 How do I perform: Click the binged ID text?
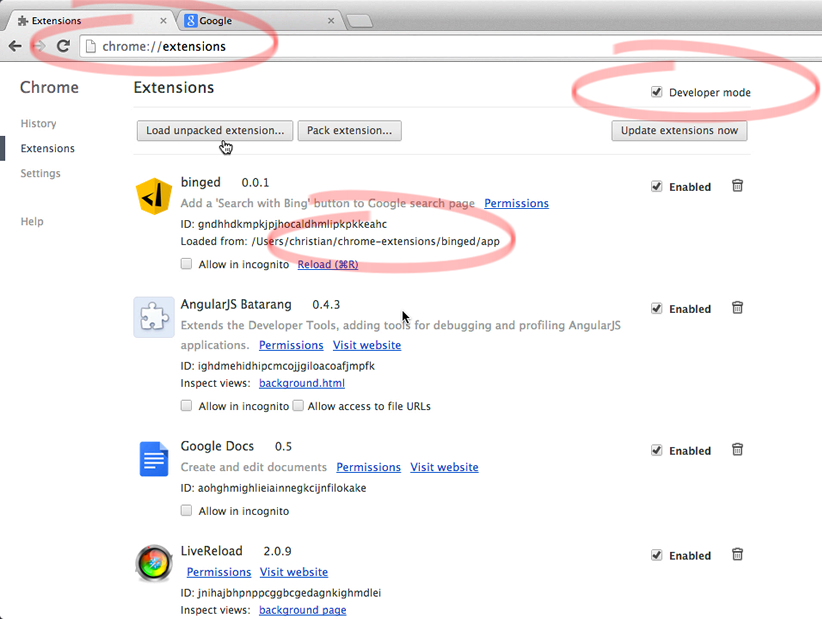pyautogui.click(x=284, y=224)
